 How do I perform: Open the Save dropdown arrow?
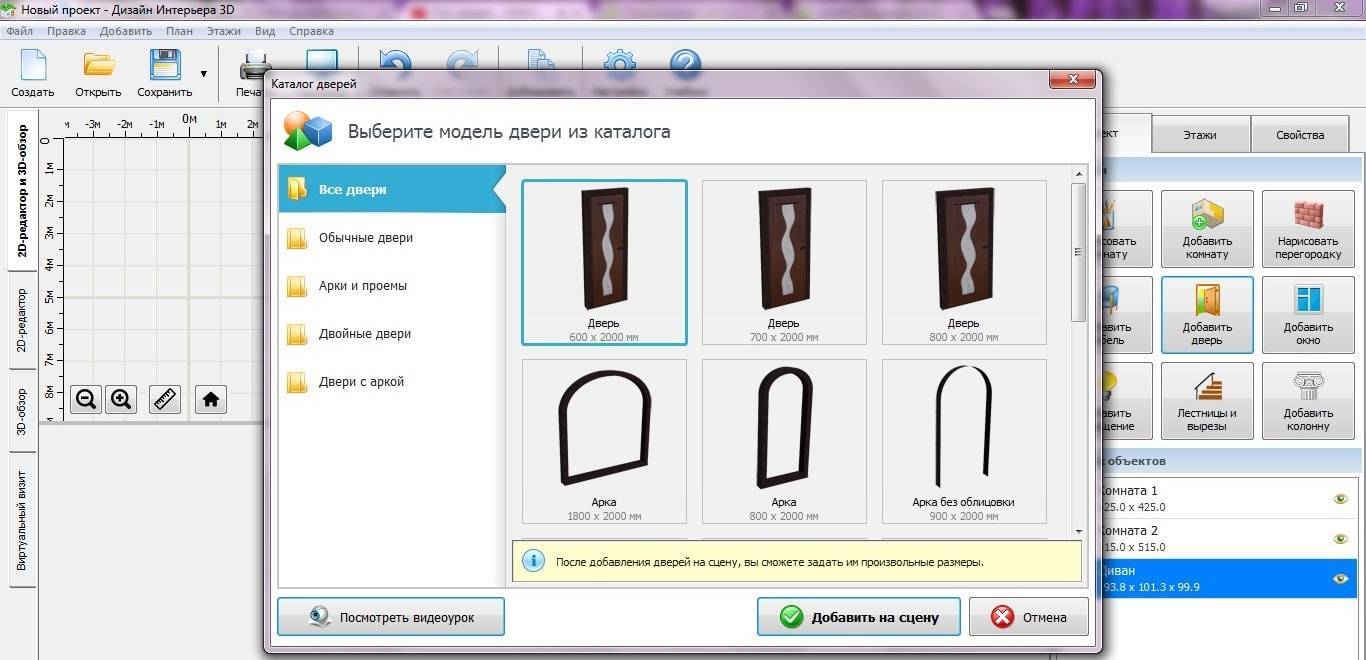204,74
